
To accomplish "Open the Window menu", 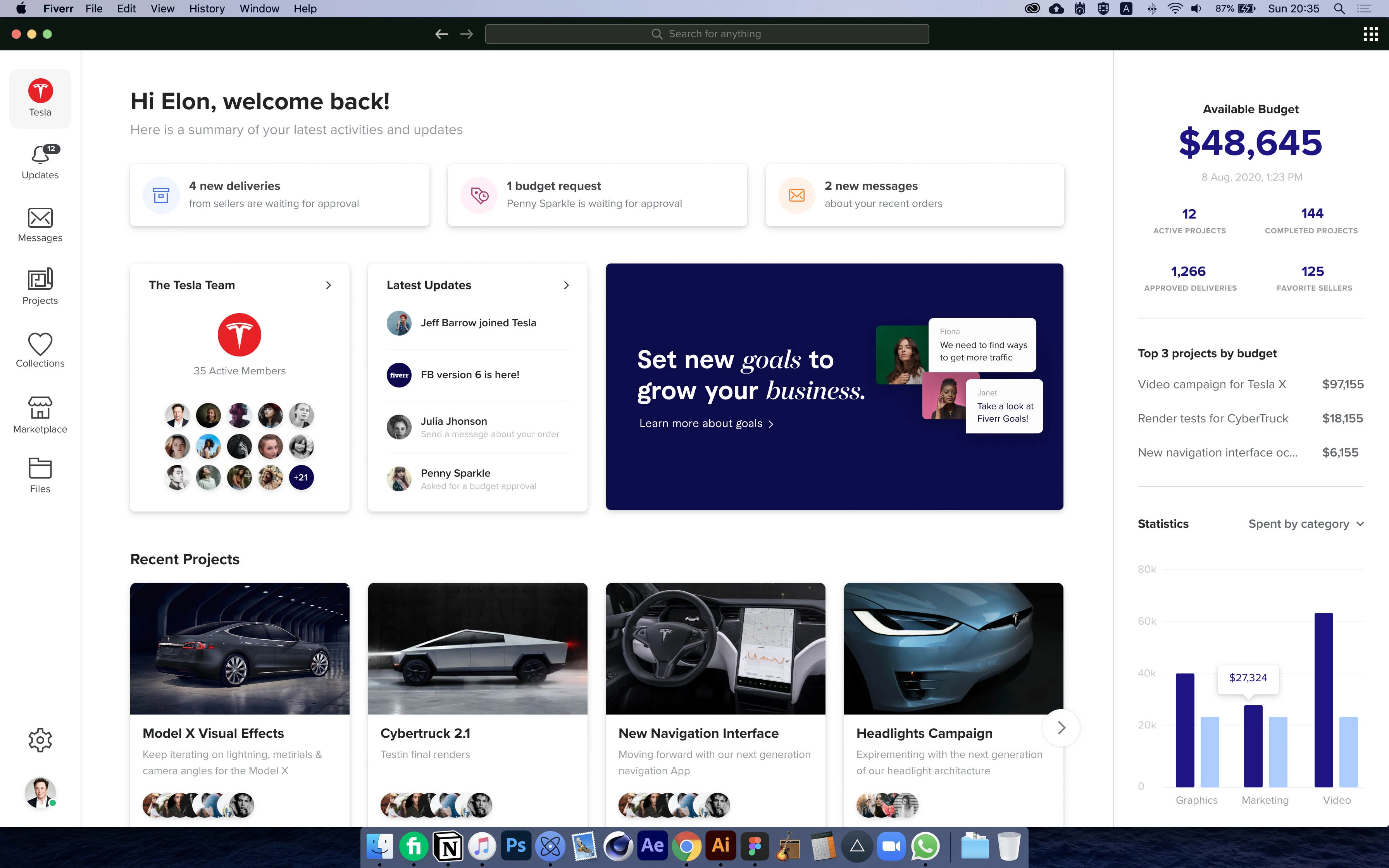I will click(x=259, y=9).
